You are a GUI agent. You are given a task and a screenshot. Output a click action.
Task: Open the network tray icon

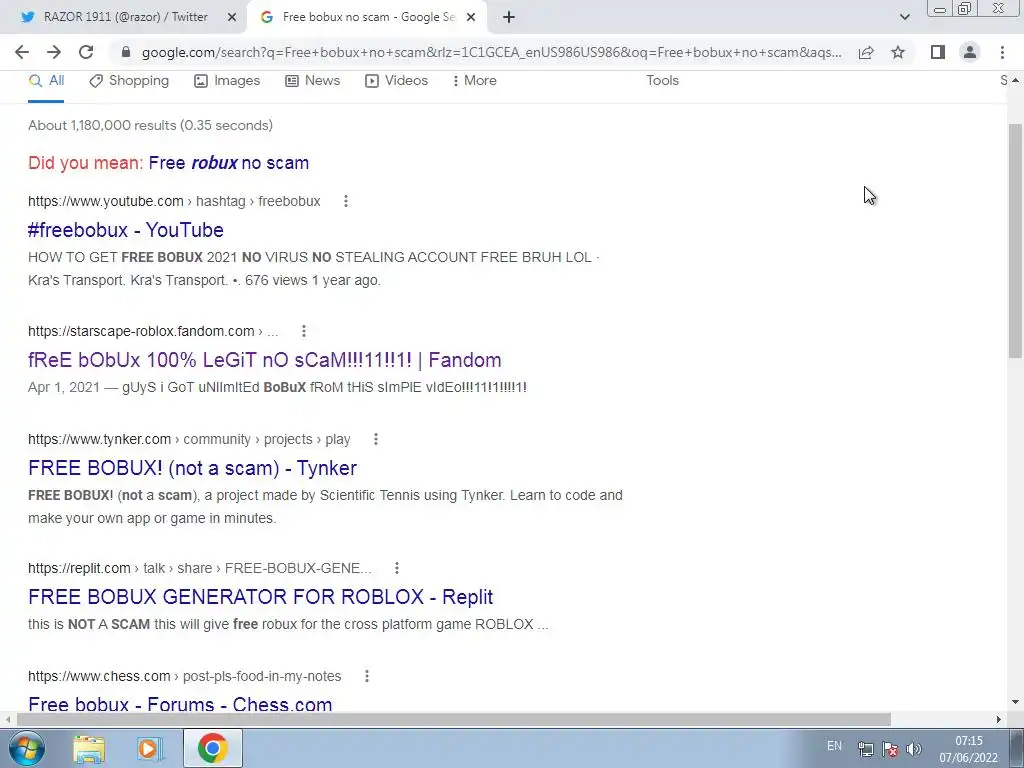(865, 749)
